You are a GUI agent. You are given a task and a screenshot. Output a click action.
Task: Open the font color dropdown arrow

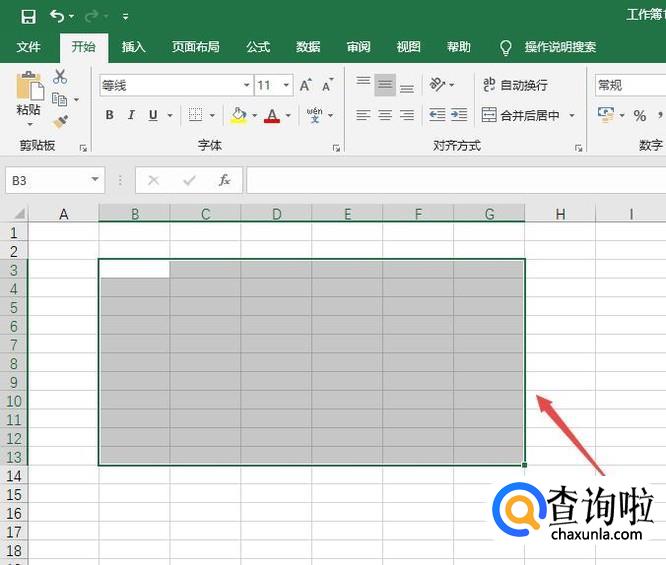coord(288,115)
